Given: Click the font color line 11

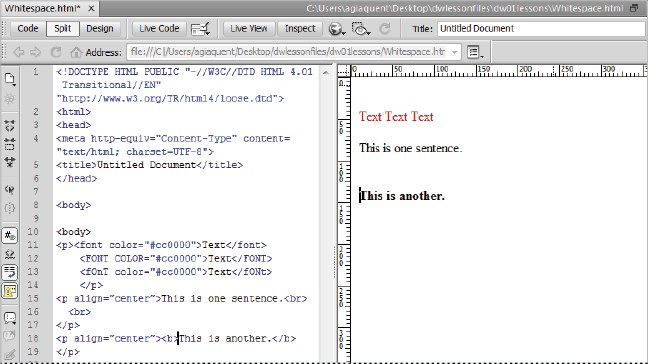Looking at the screenshot, I should point(161,245).
